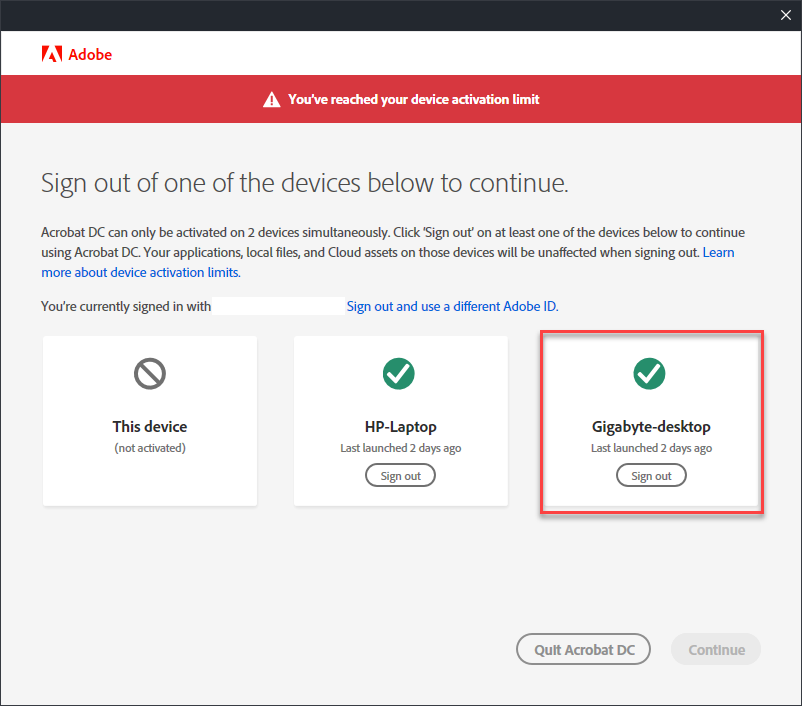Click the green checkmark on HP-Laptop

pyautogui.click(x=399, y=374)
